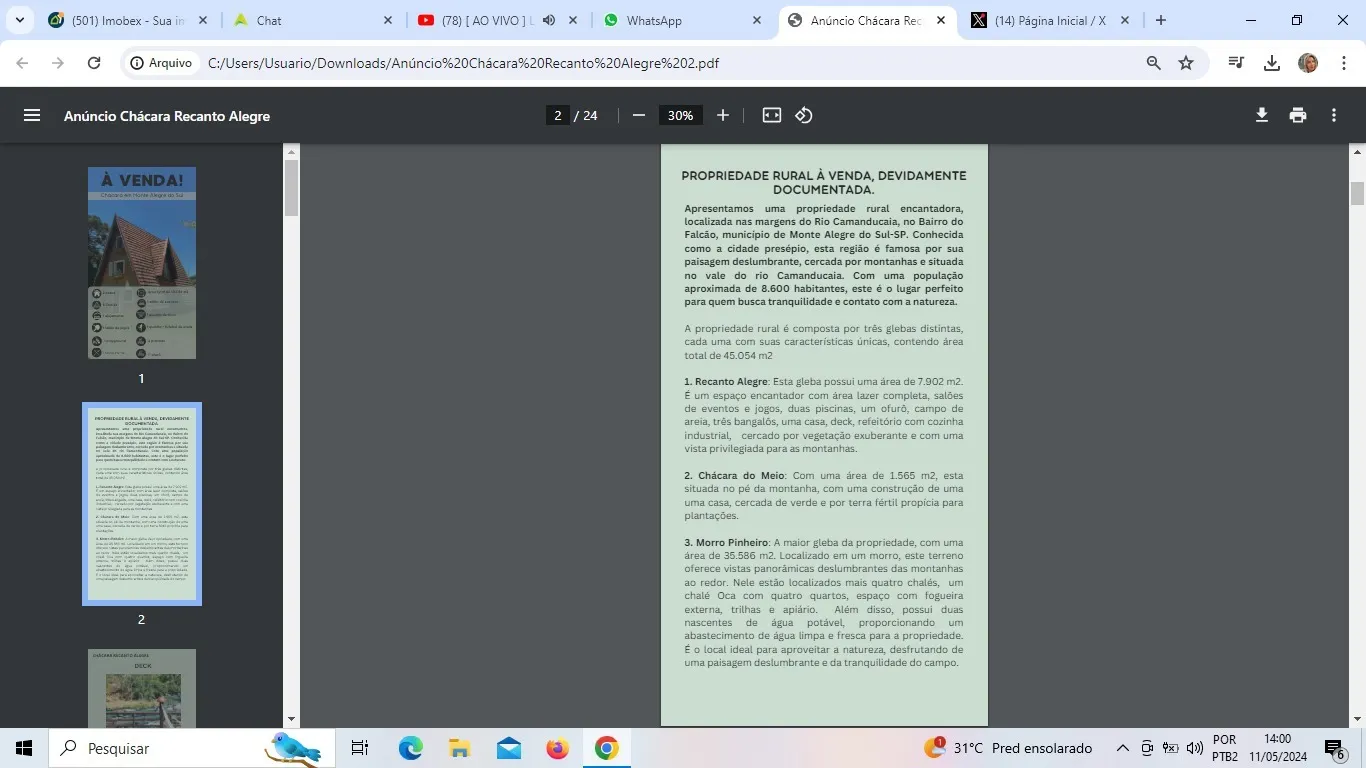This screenshot has width=1366, height=768.
Task: Open the Chrome profile avatar
Action: click(1308, 63)
